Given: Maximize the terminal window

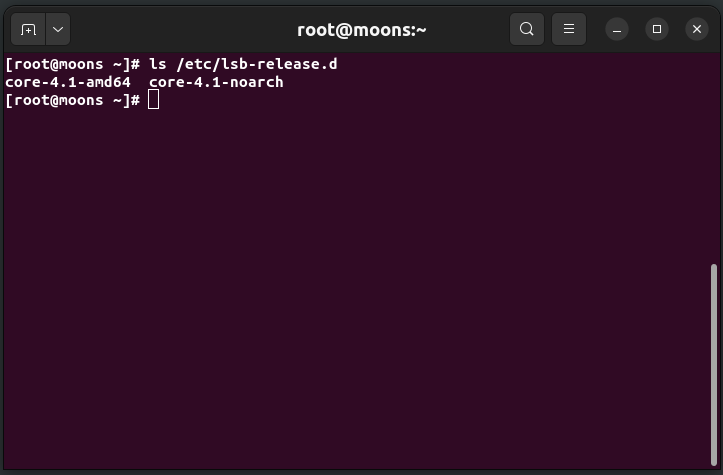Looking at the screenshot, I should (x=657, y=30).
